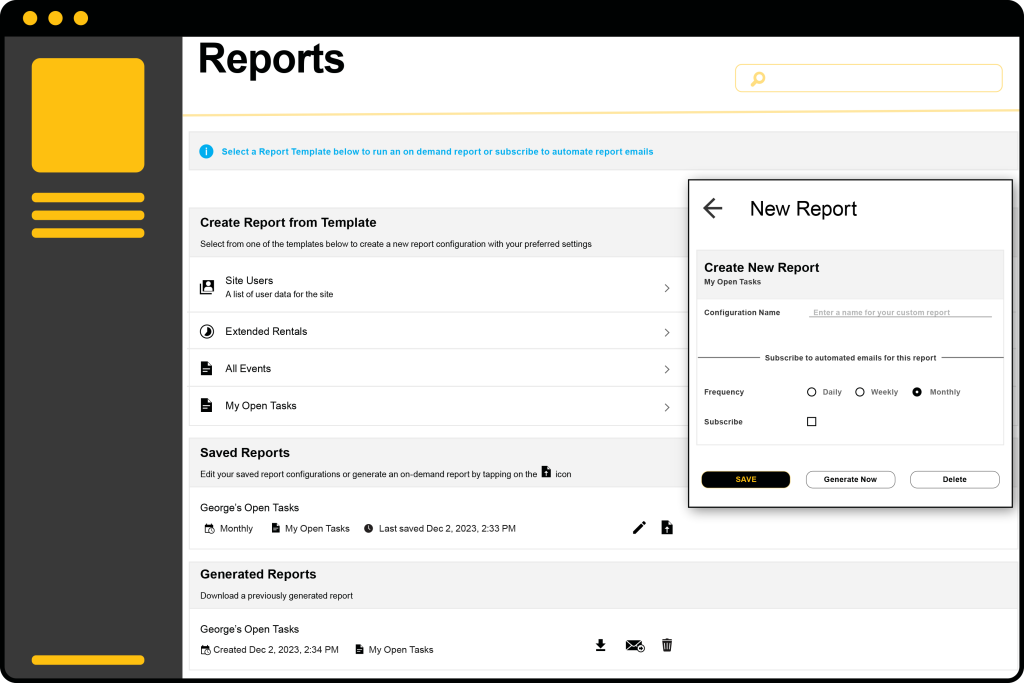1024x683 pixels.
Task: Click the Configuration Name input field
Action: click(x=900, y=312)
